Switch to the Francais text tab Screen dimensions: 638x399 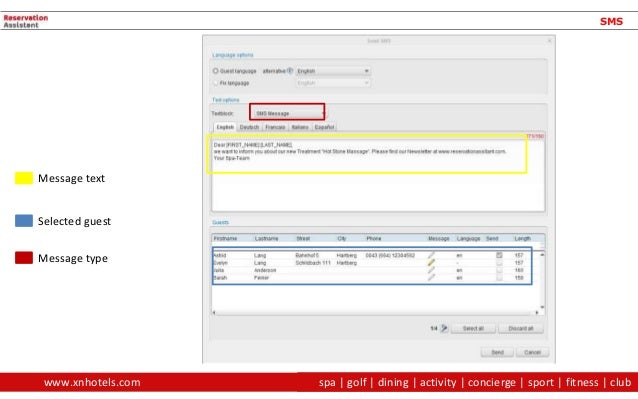coord(275,127)
